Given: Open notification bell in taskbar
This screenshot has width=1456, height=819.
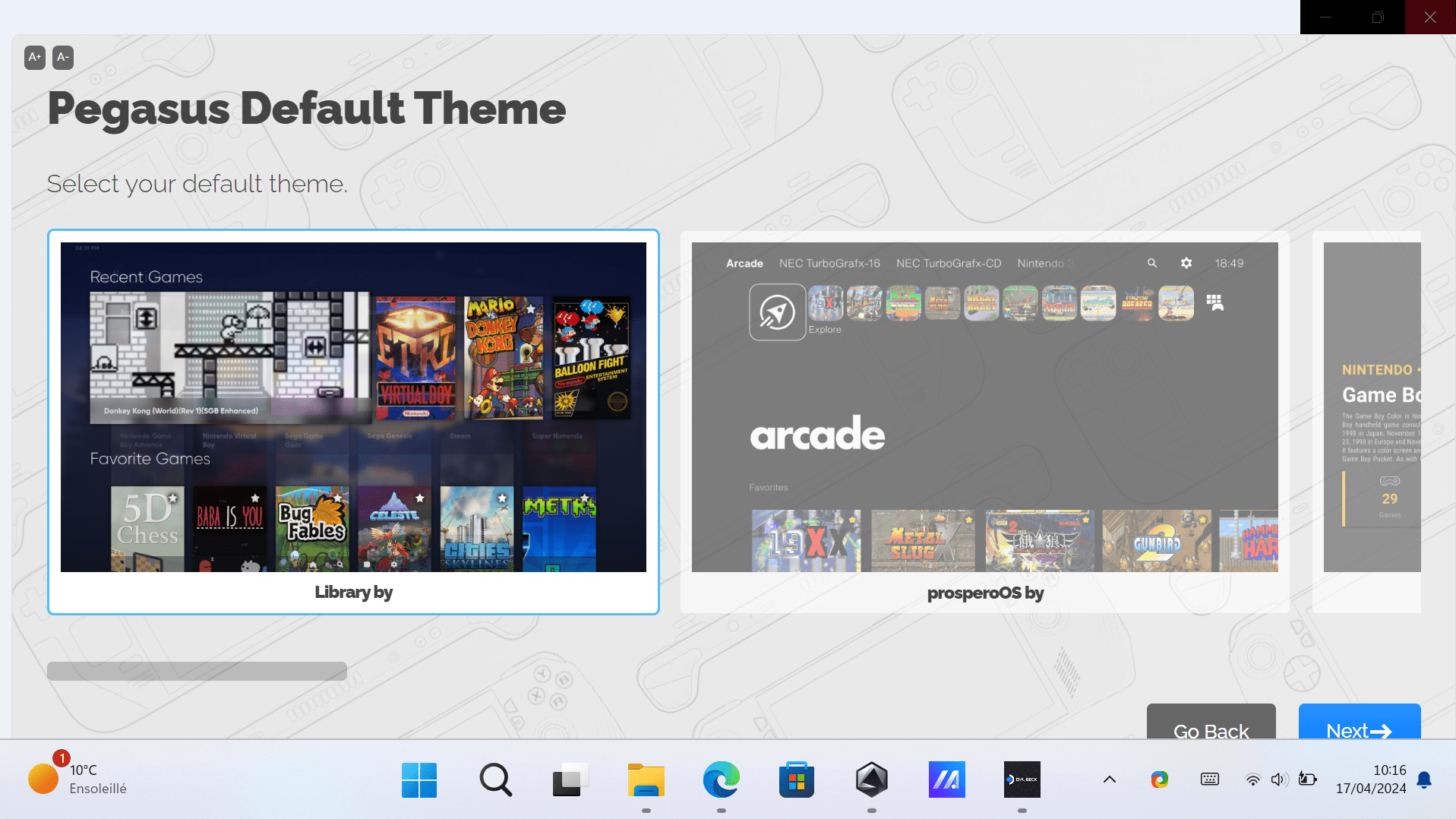Looking at the screenshot, I should pos(1425,779).
